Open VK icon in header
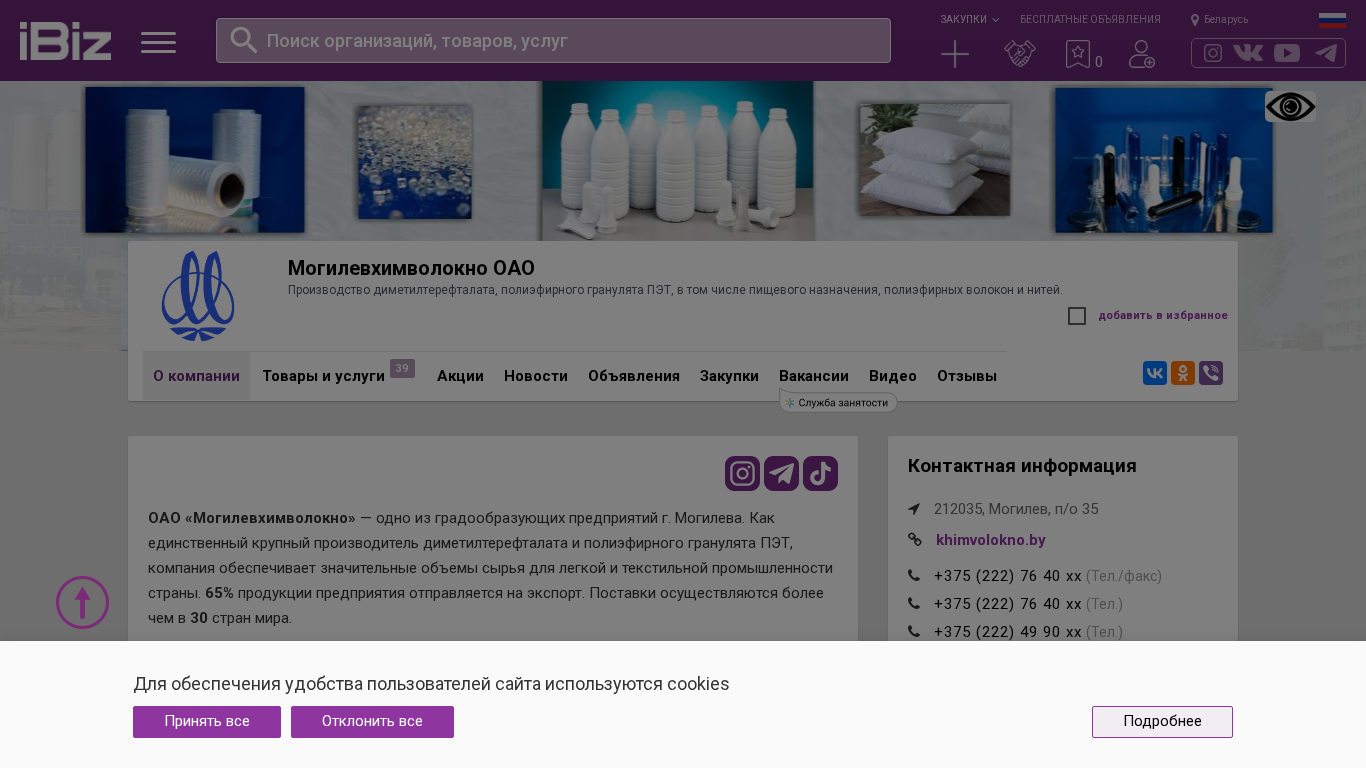This screenshot has height=768, width=1366. click(1248, 53)
